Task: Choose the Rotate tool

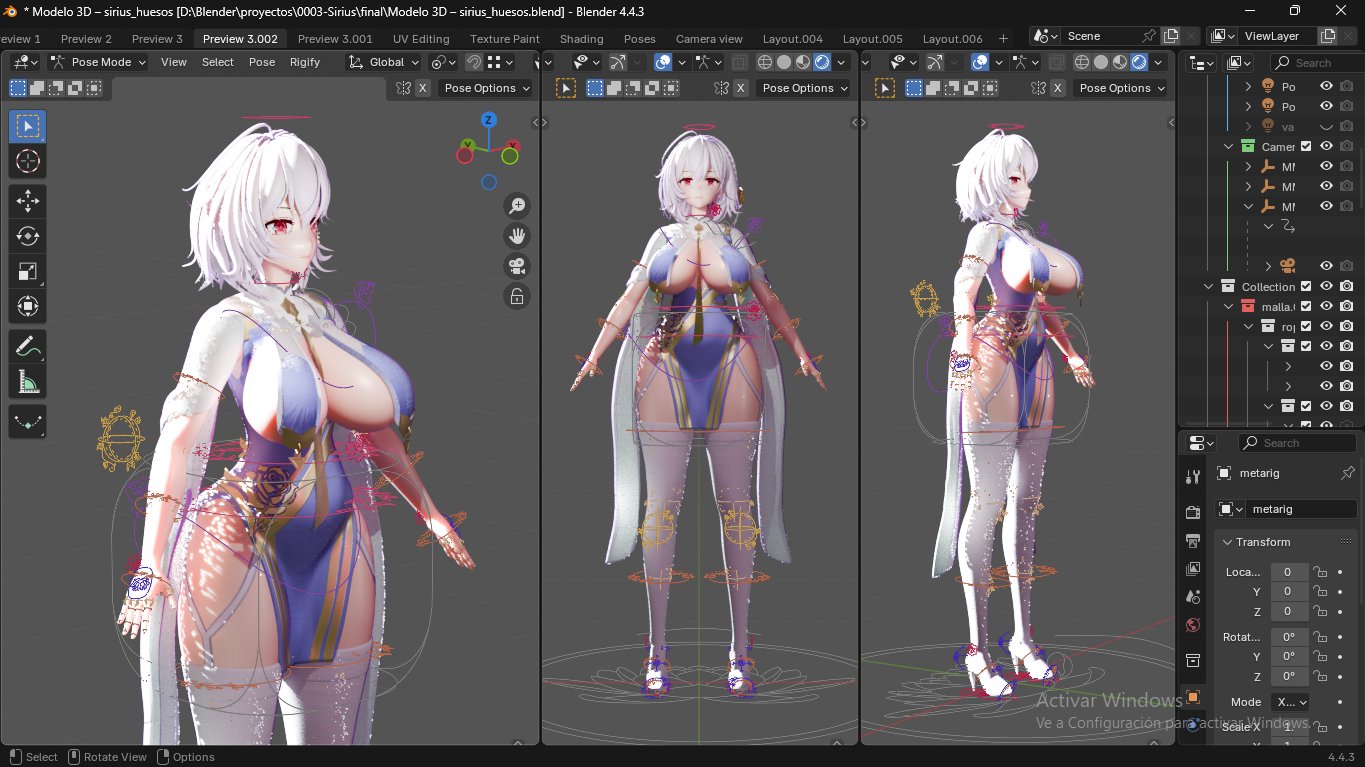Action: pyautogui.click(x=28, y=236)
